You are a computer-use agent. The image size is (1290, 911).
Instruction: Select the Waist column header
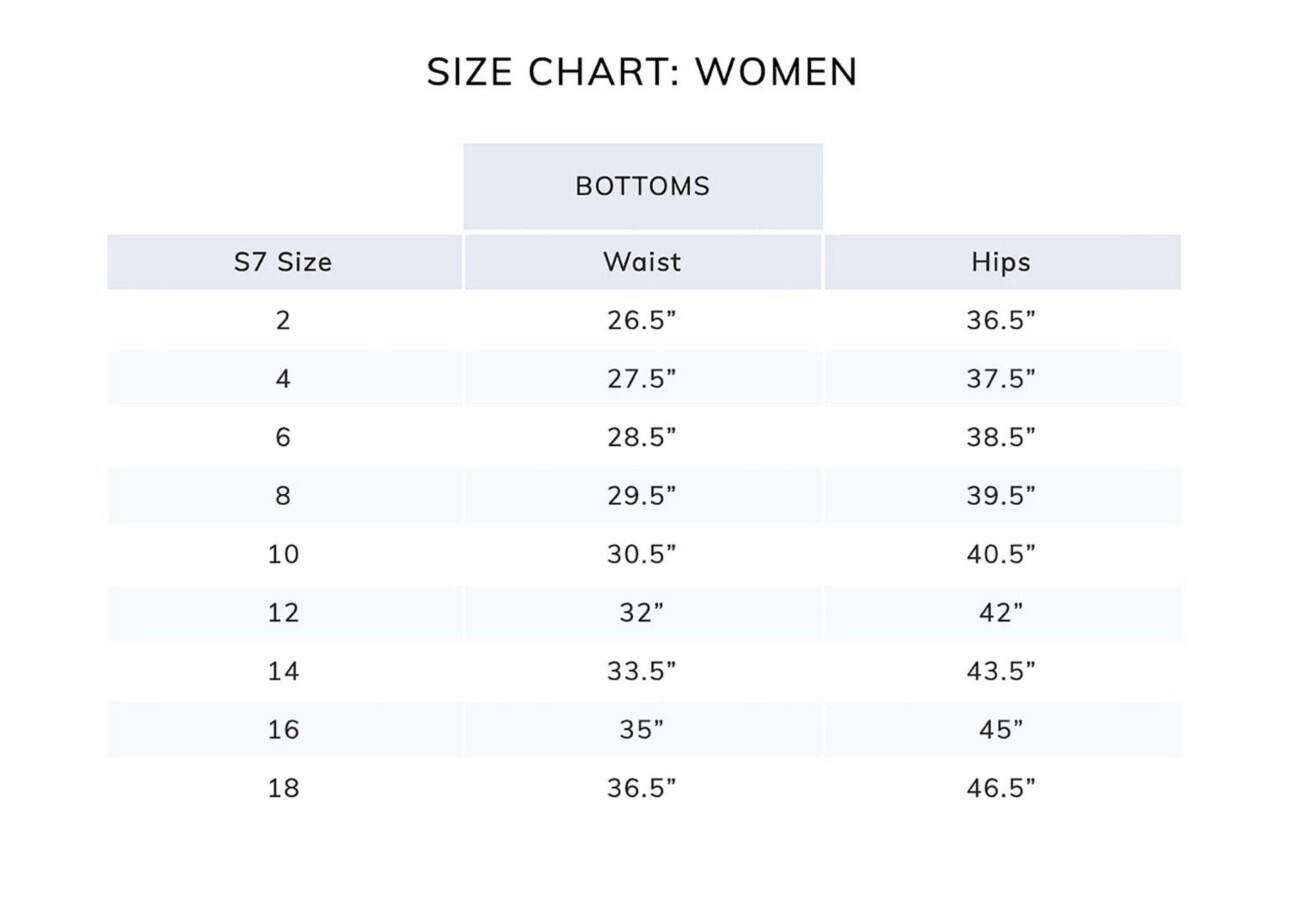(642, 262)
